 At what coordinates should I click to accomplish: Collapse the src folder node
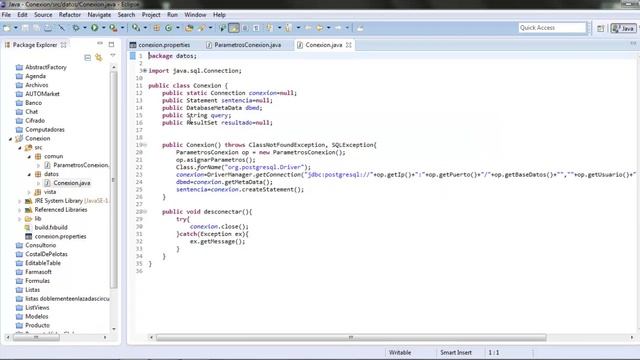(19, 148)
